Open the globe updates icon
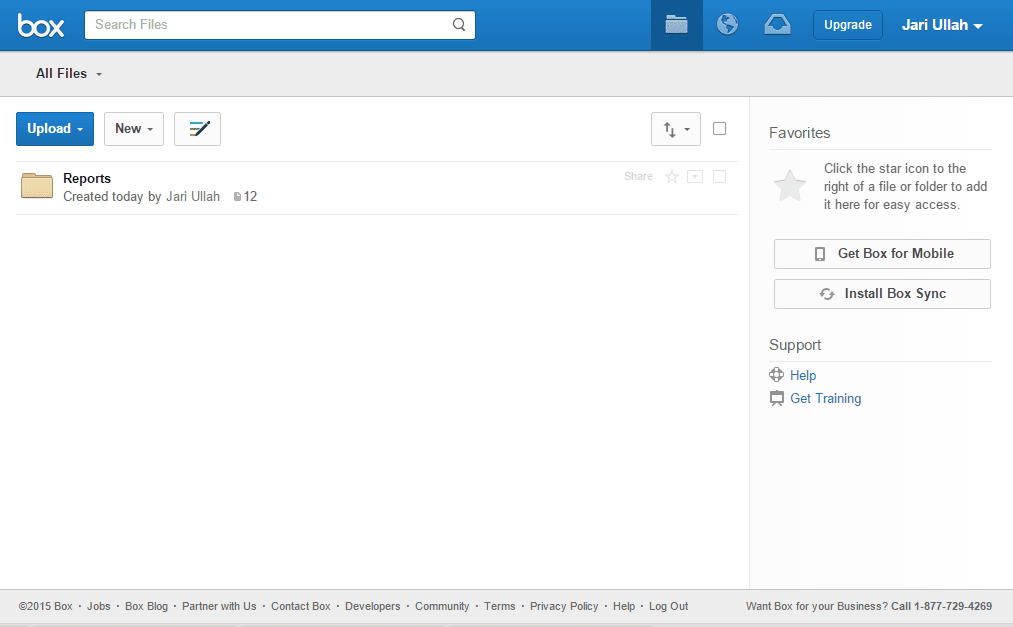 pos(727,25)
